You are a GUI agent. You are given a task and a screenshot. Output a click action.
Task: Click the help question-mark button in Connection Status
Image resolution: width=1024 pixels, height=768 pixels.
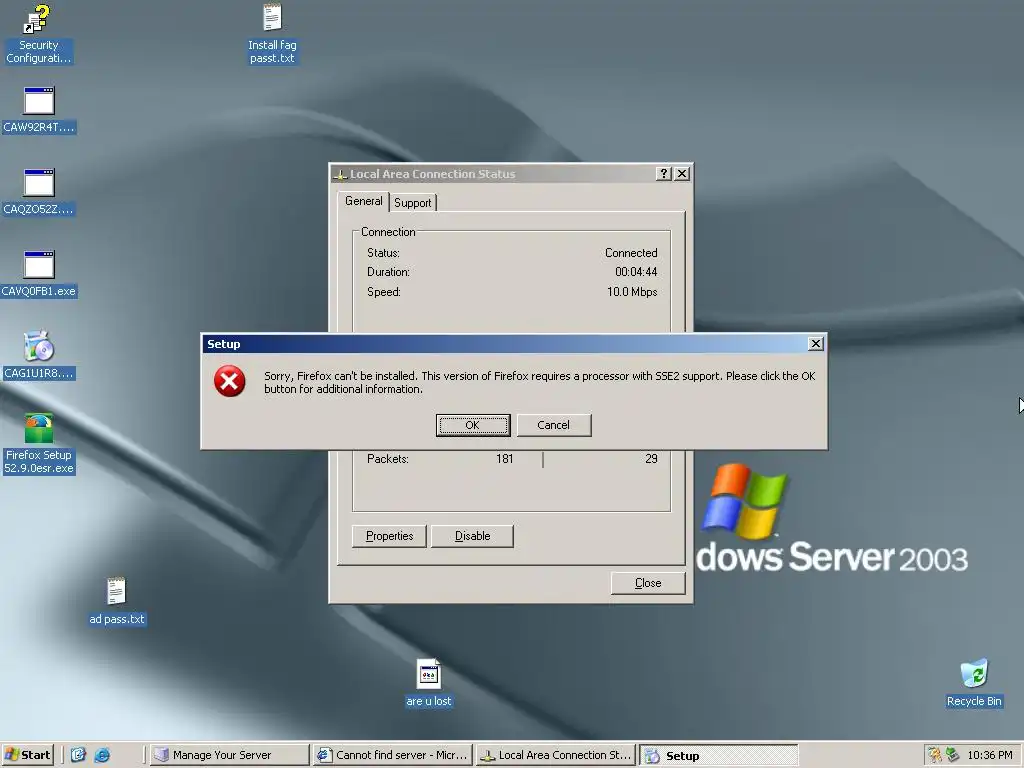(x=664, y=174)
